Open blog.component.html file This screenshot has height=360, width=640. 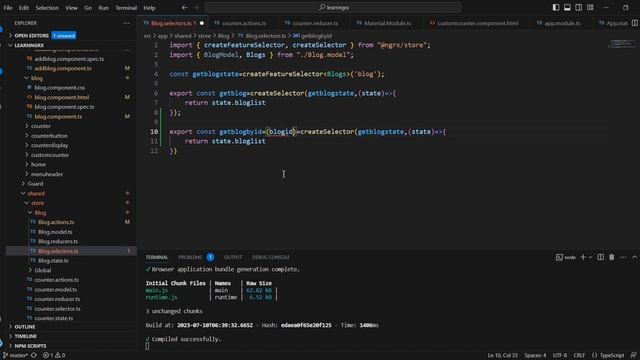[x=62, y=97]
